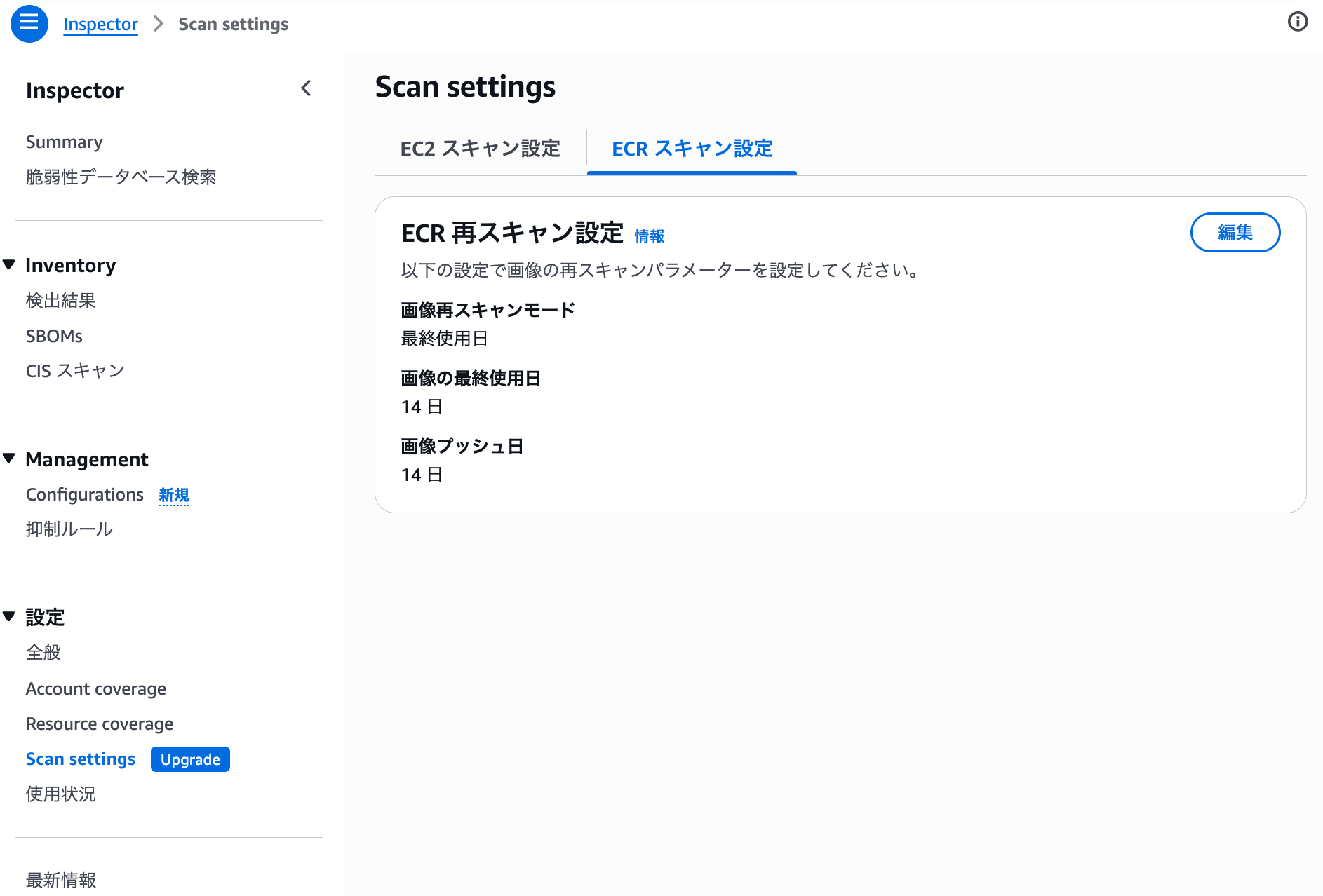Open 最新情報 at sidebar bottom
Image resolution: width=1323 pixels, height=896 pixels.
click(x=61, y=880)
